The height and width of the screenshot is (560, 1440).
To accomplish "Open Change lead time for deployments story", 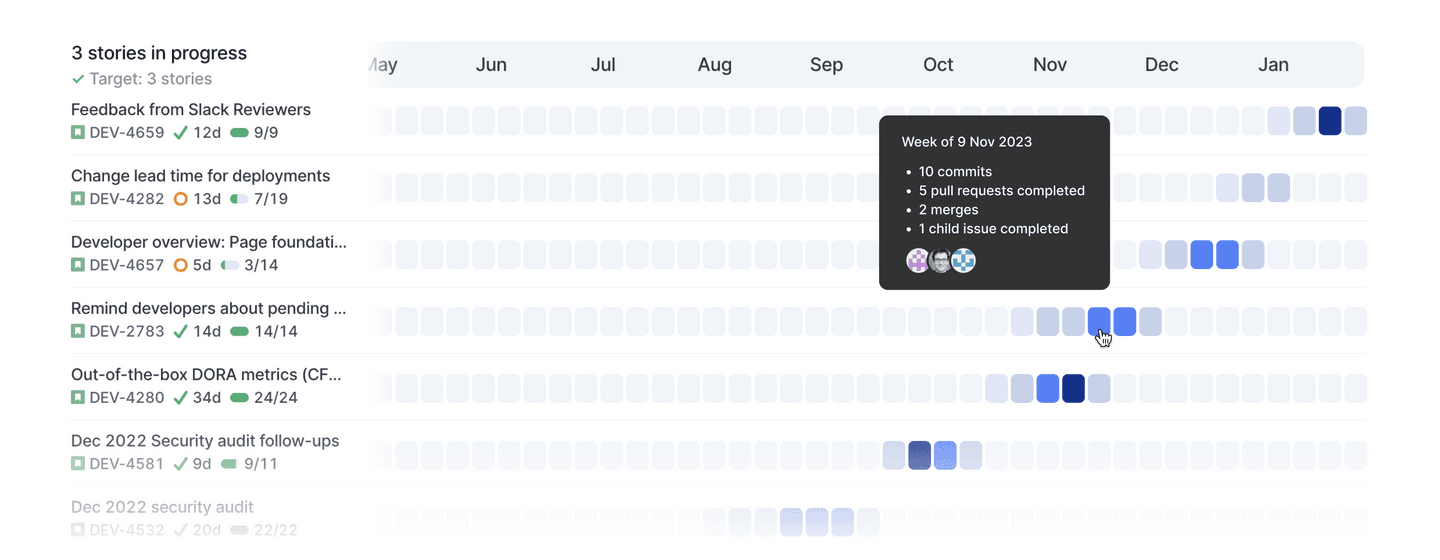I will 200,176.
